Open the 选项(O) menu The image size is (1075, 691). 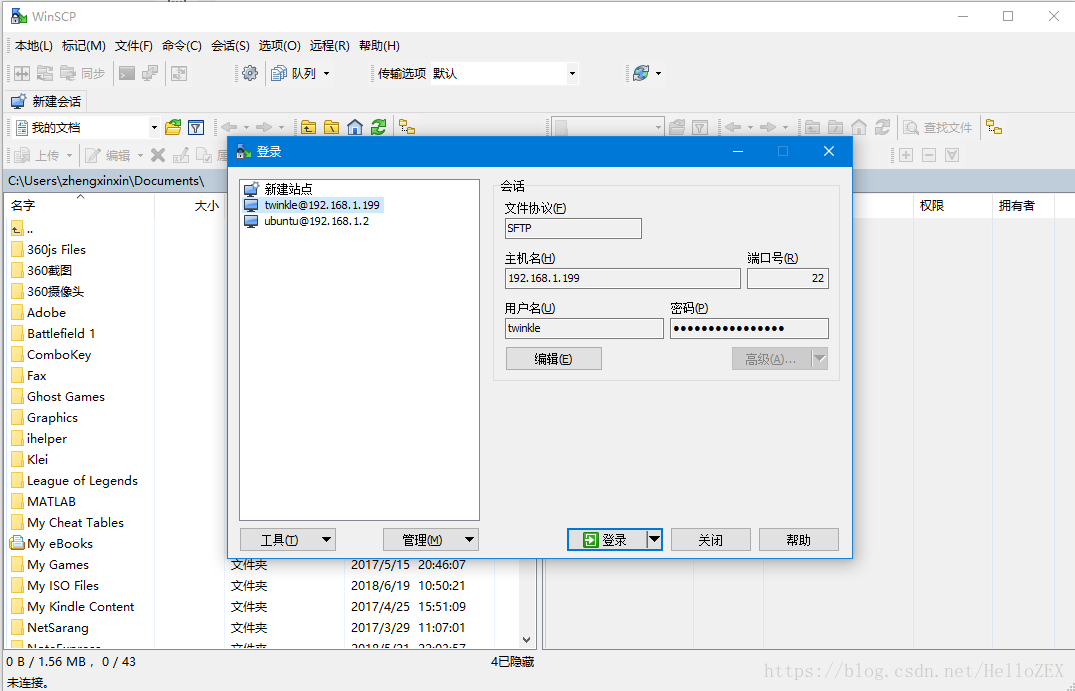pos(280,46)
